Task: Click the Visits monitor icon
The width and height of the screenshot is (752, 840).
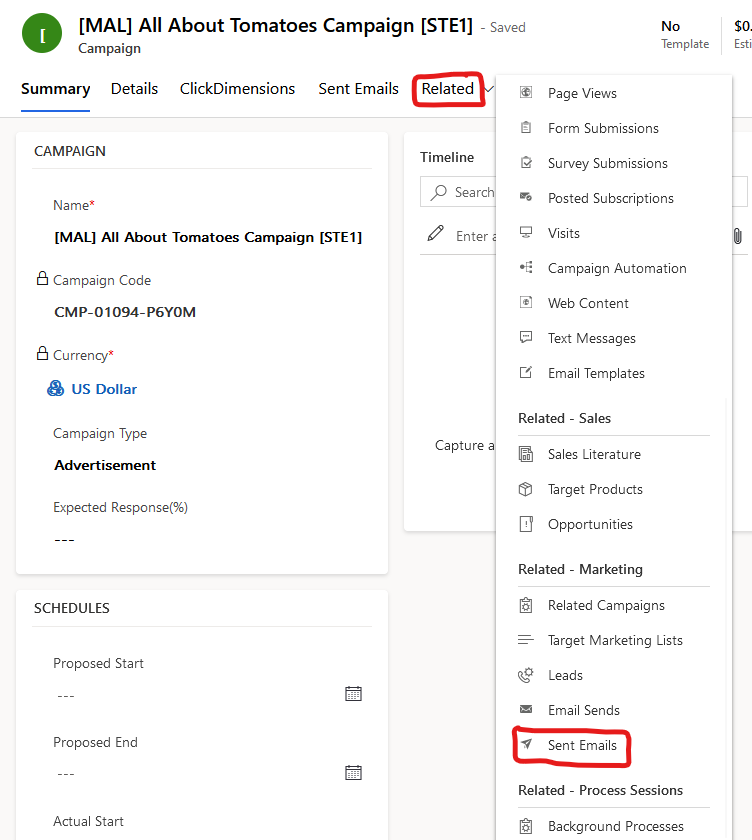Action: coord(526,232)
